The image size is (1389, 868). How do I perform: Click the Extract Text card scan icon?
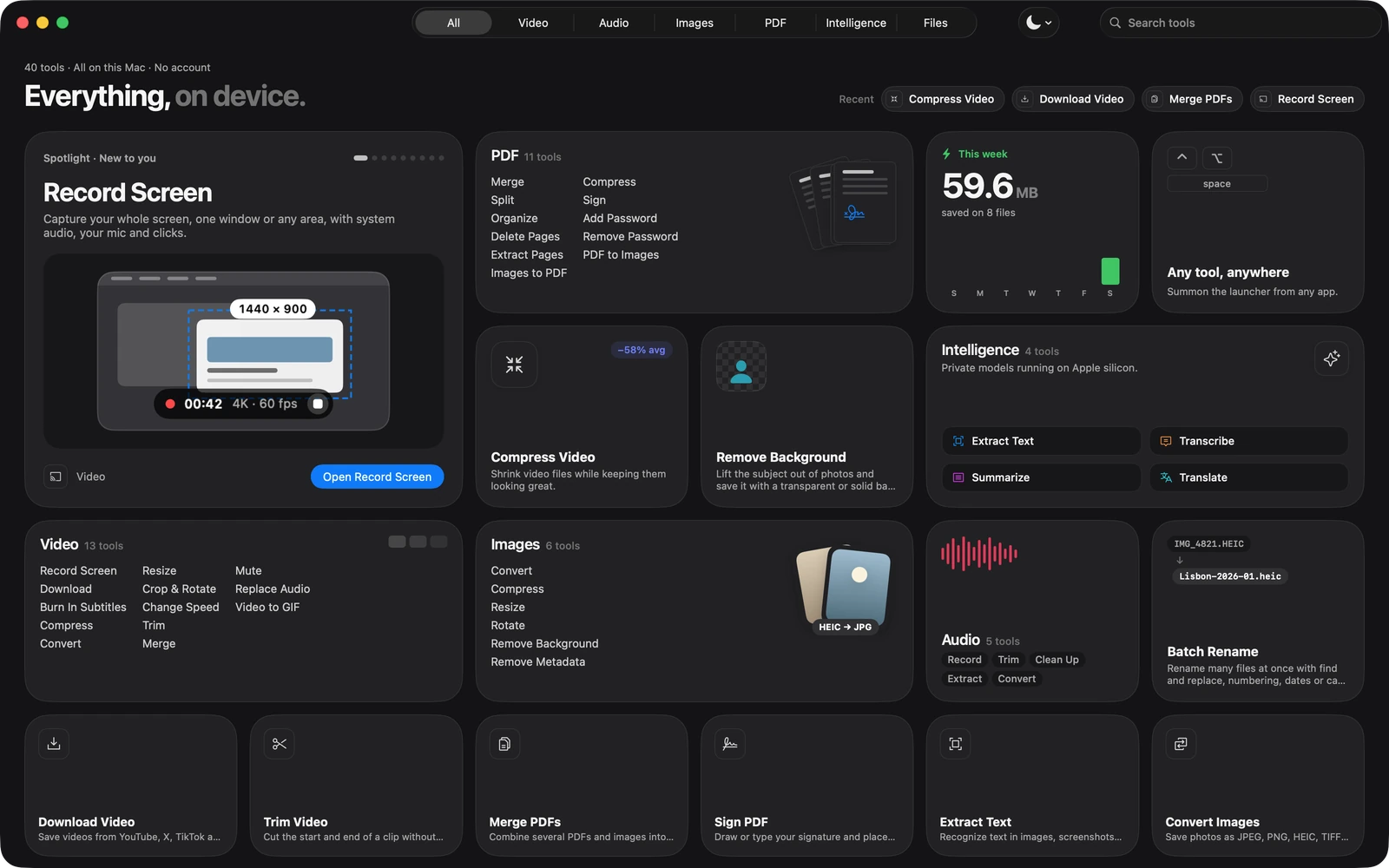click(956, 744)
